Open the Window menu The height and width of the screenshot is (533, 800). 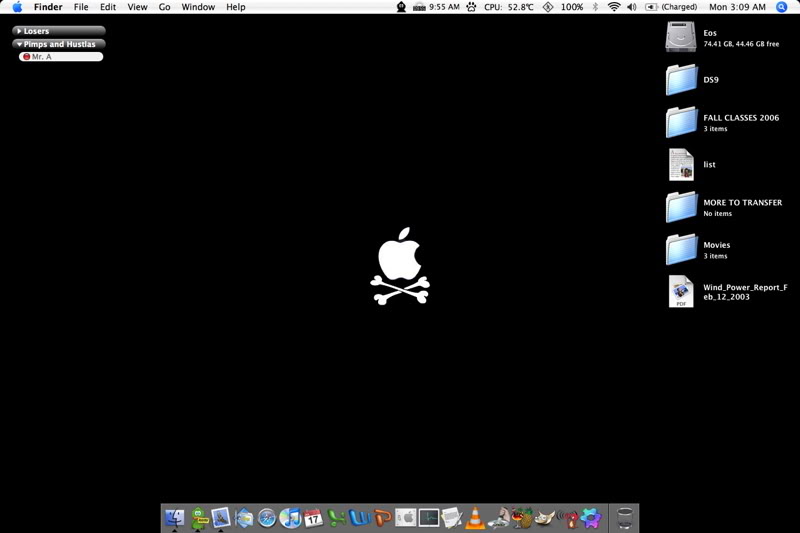[198, 7]
